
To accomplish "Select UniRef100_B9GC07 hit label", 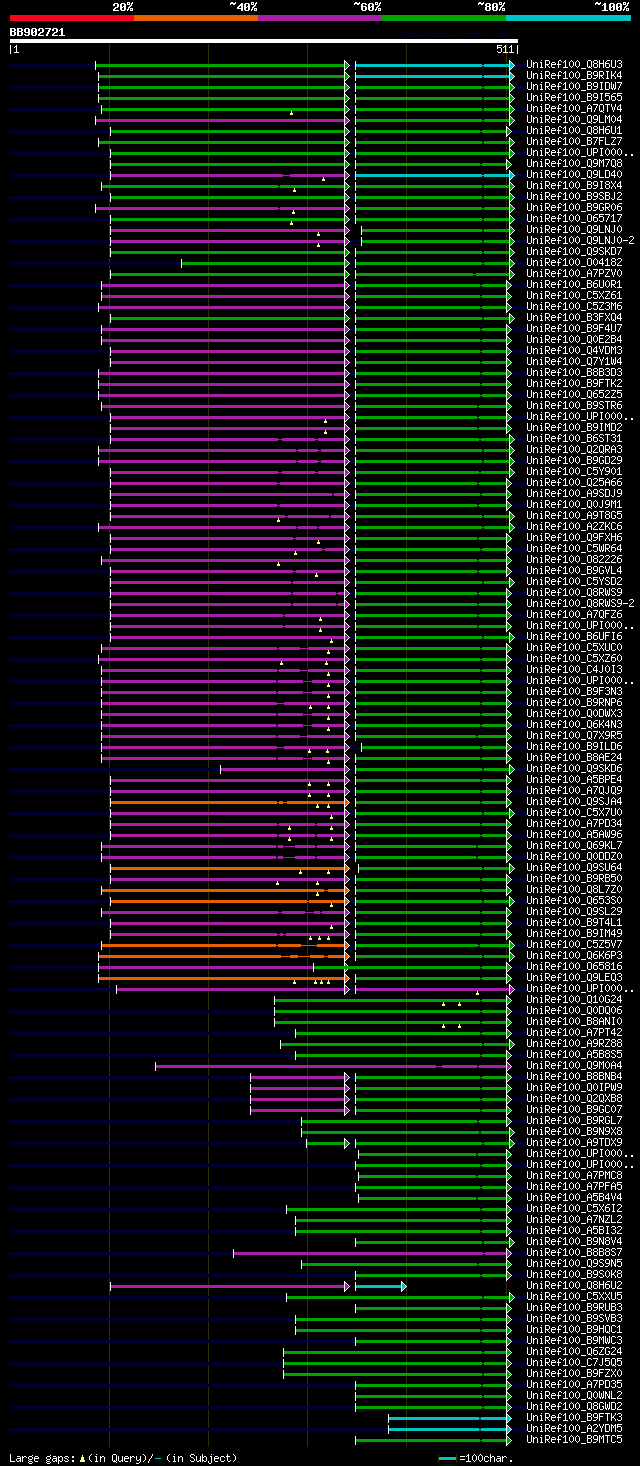I will [574, 1109].
